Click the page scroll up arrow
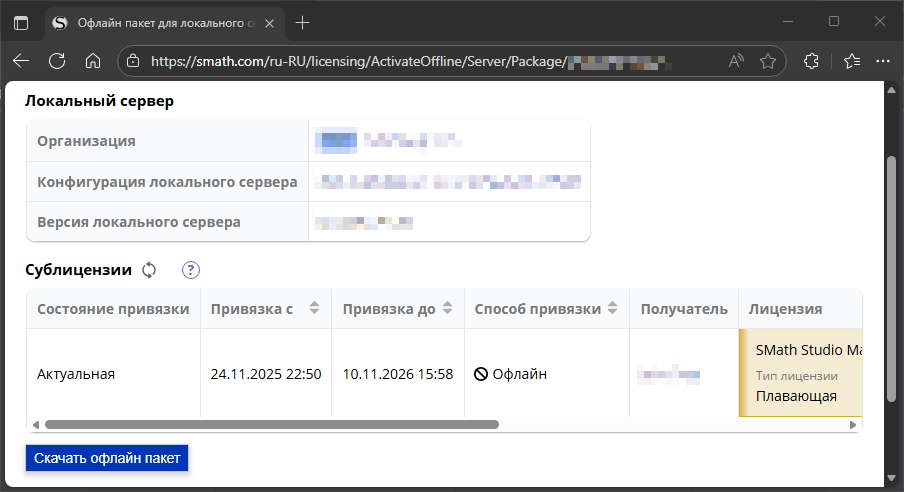Viewport: 904px width, 492px height. click(x=891, y=90)
